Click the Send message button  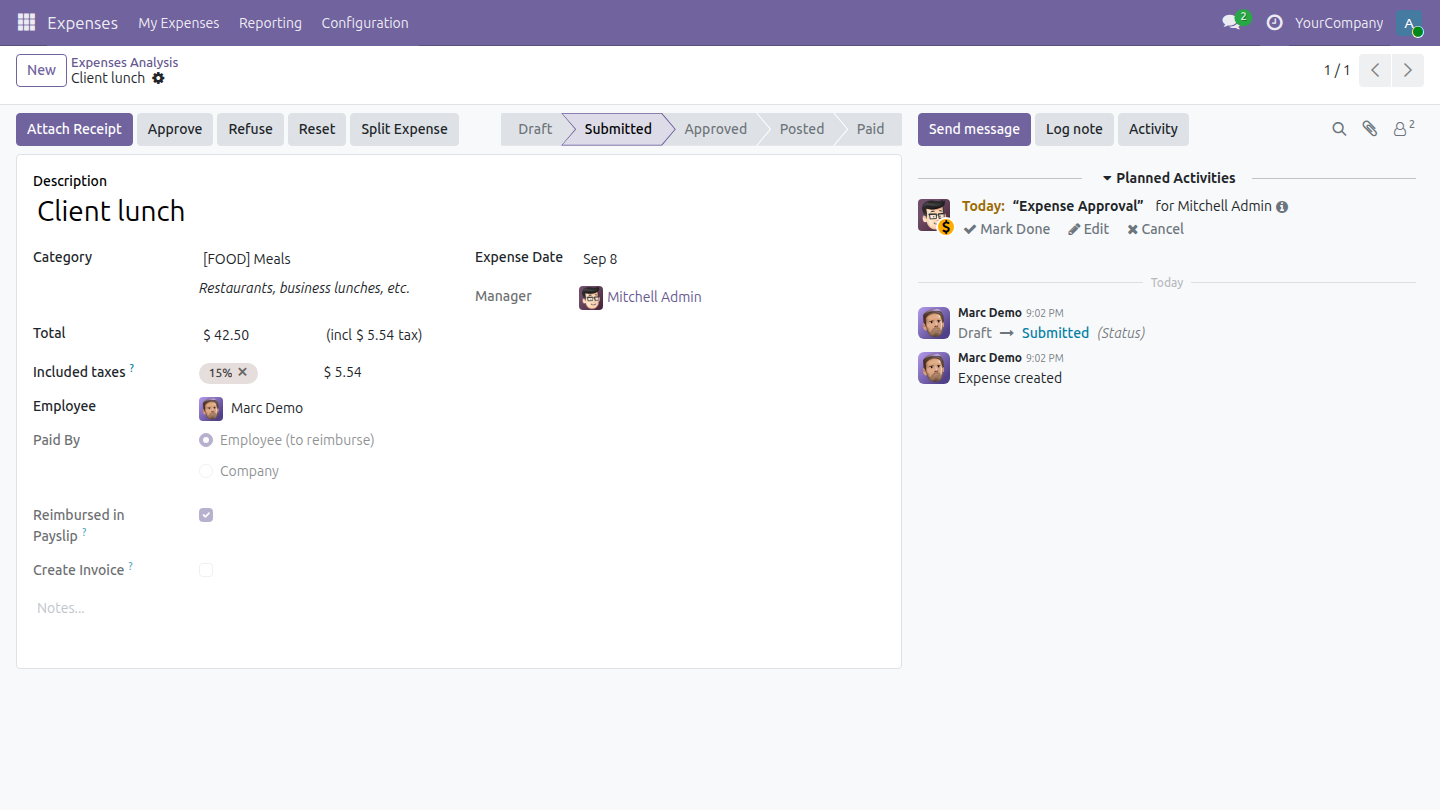point(974,129)
